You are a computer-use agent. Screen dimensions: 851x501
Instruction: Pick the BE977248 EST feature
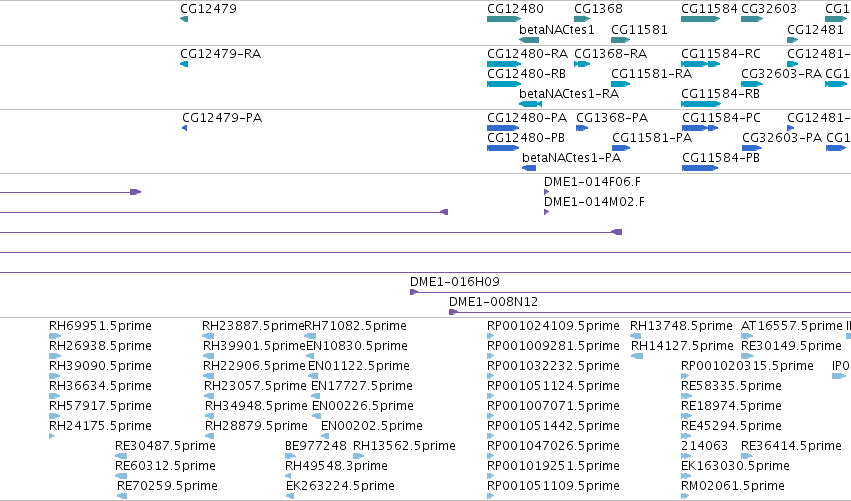click(290, 456)
